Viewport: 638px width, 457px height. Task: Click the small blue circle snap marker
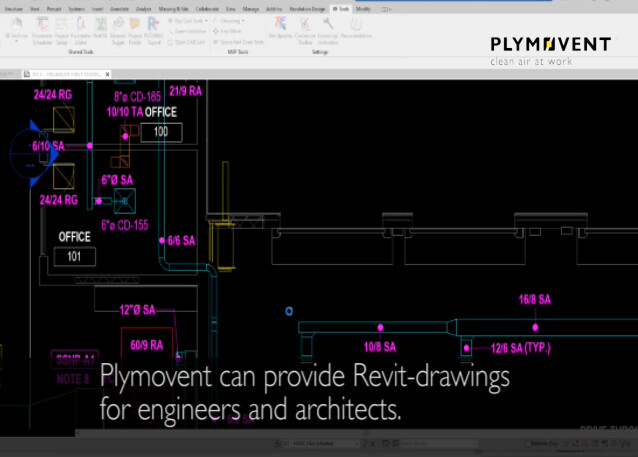[289, 311]
